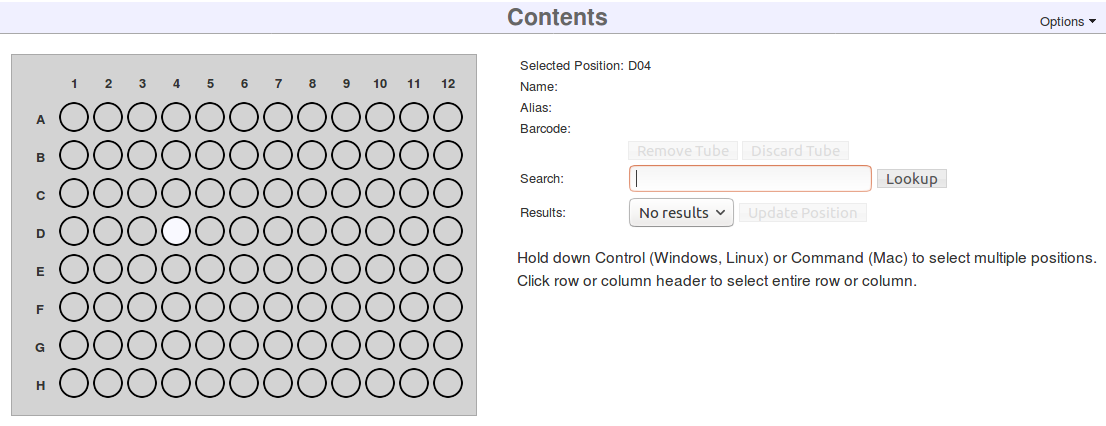This screenshot has width=1106, height=426.
Task: Choose well F9 on the plate
Action: pos(346,308)
